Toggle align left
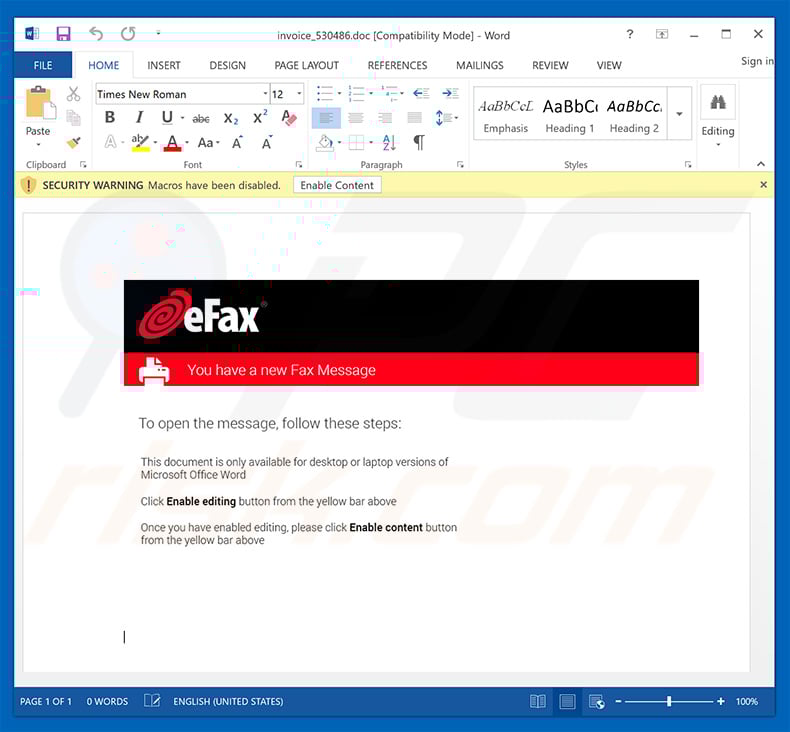 (x=326, y=118)
